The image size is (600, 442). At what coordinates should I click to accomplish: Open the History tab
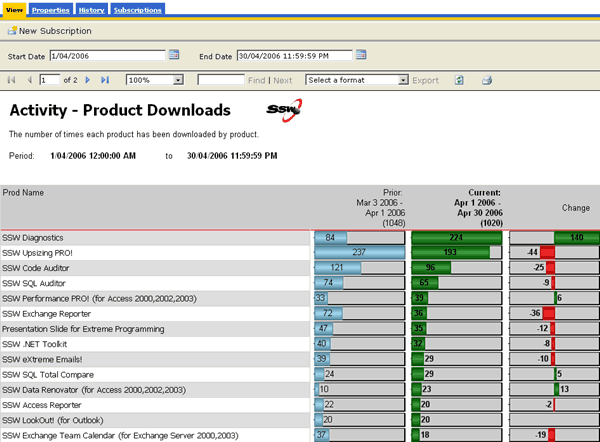pos(90,9)
